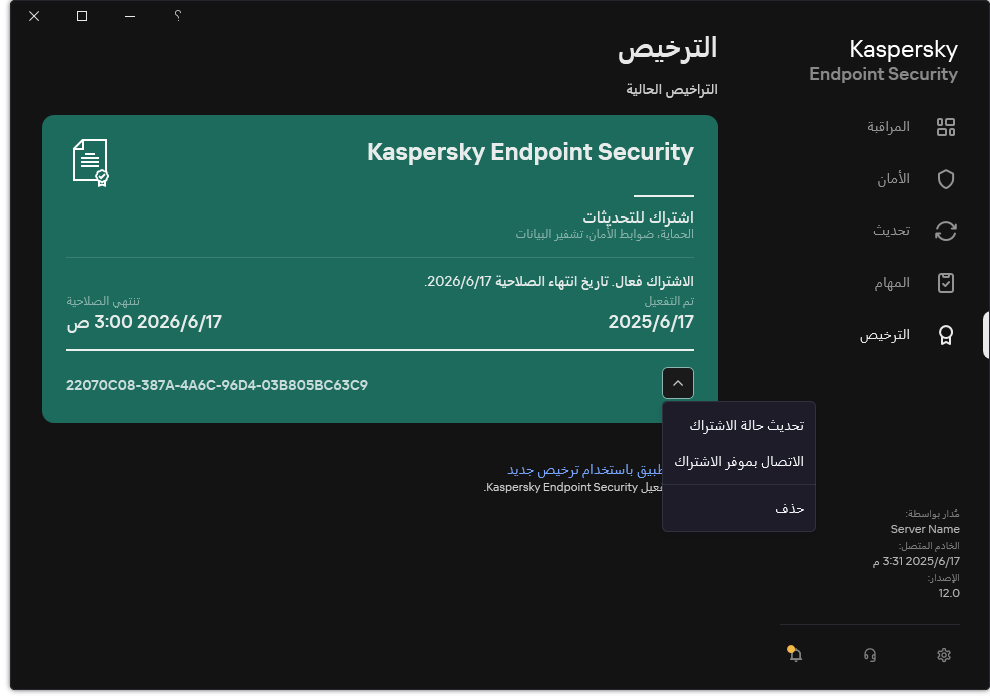Select الاتصال بموفر الاشتراك from the menu

pyautogui.click(x=738, y=461)
